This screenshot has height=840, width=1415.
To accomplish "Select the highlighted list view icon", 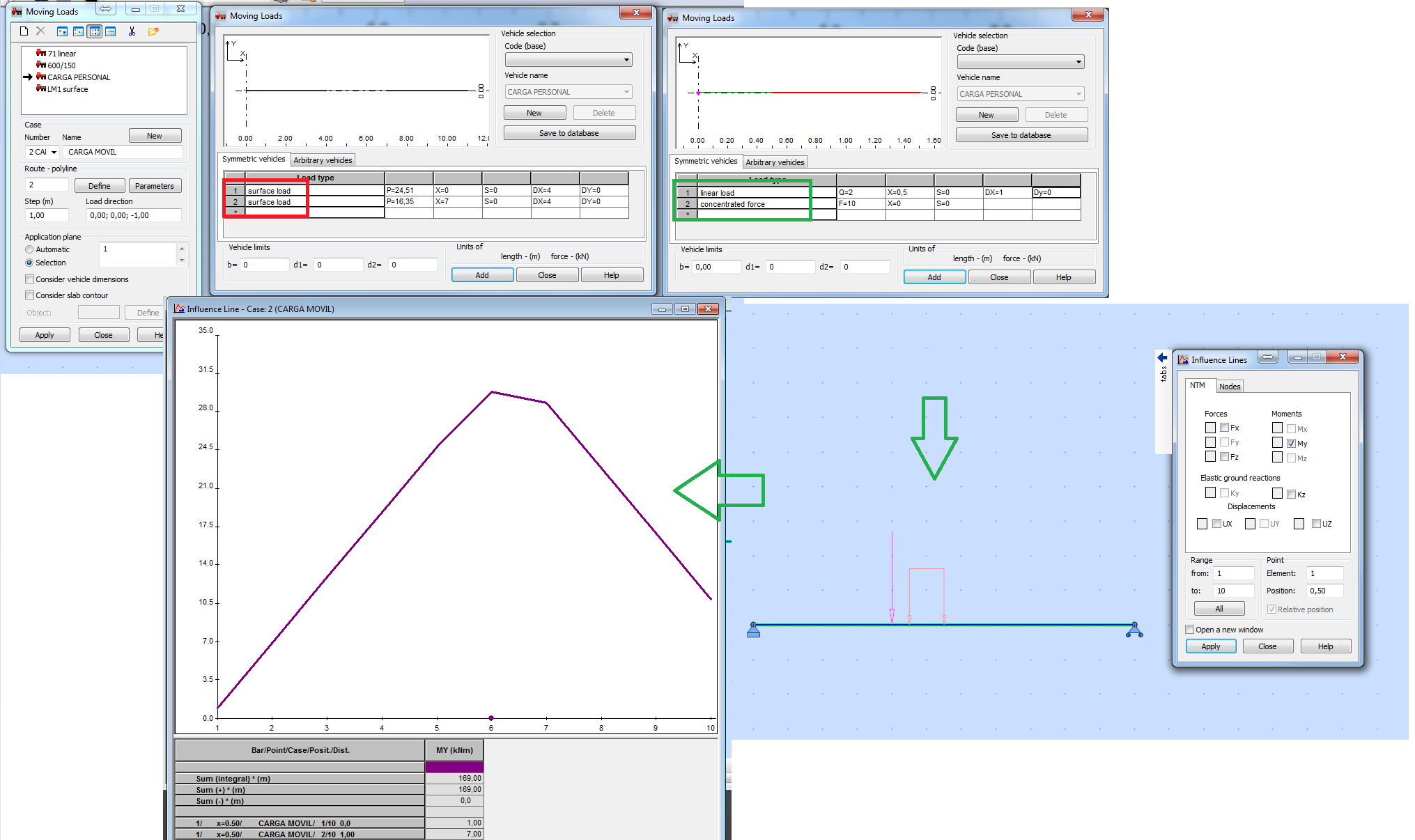I will pyautogui.click(x=94, y=31).
